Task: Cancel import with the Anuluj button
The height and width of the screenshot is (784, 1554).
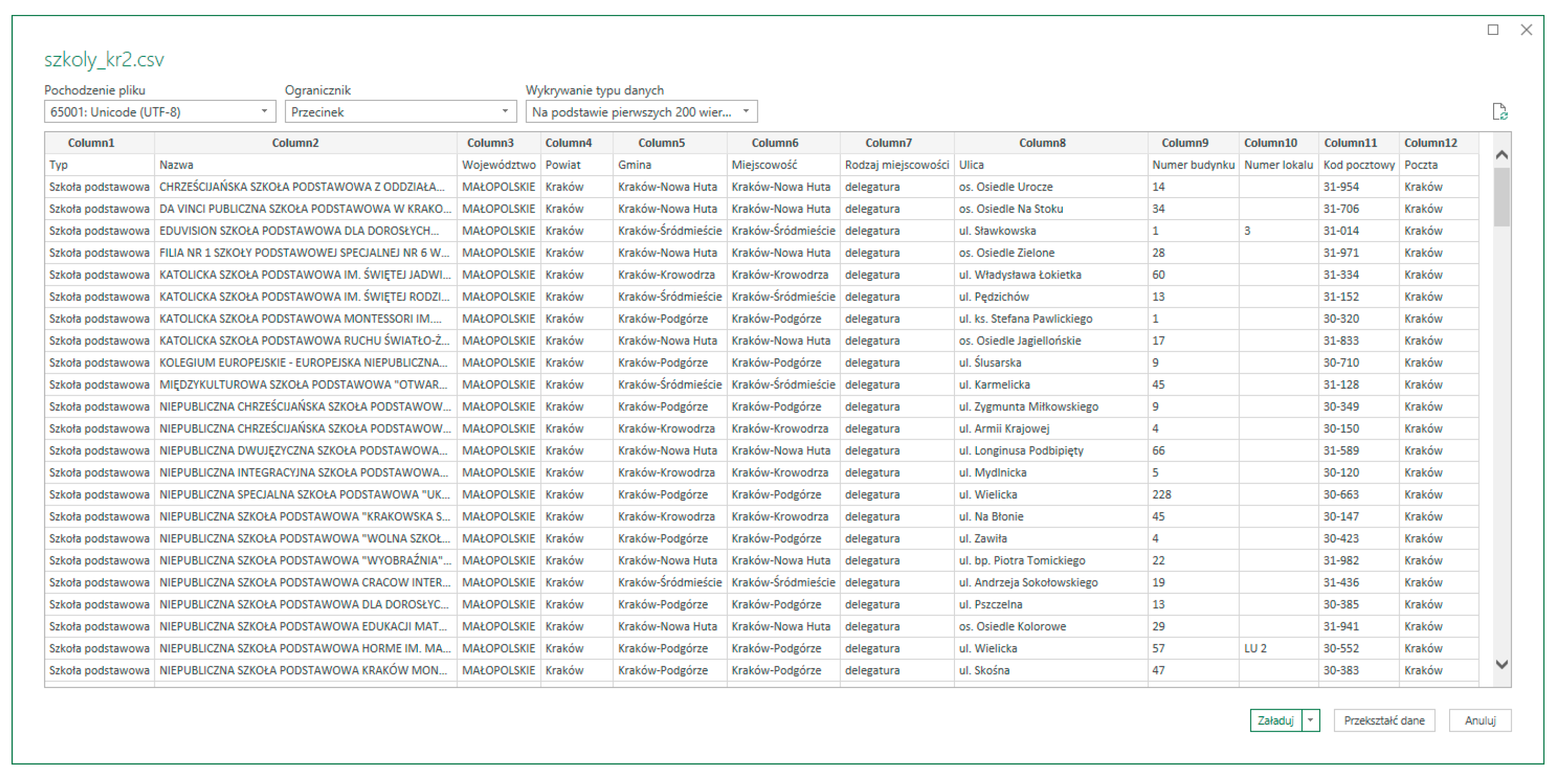Action: (1480, 720)
